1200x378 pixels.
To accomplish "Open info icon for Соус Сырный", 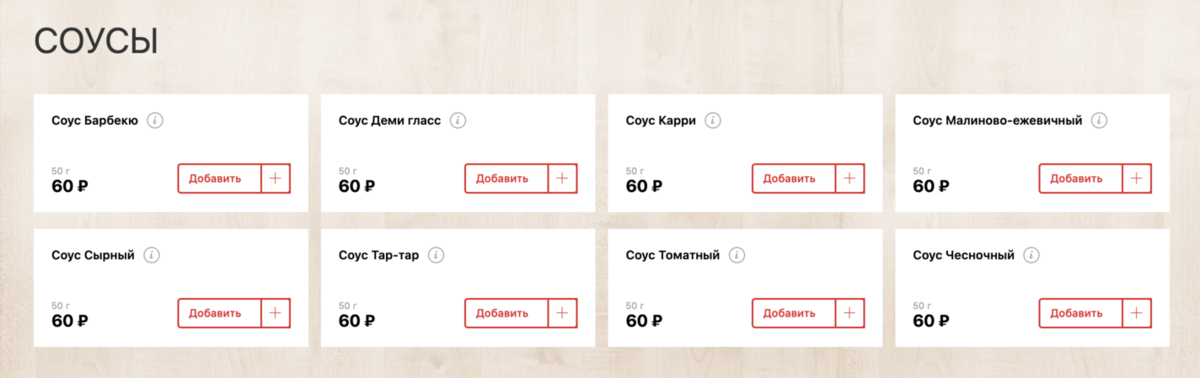I will (x=152, y=255).
